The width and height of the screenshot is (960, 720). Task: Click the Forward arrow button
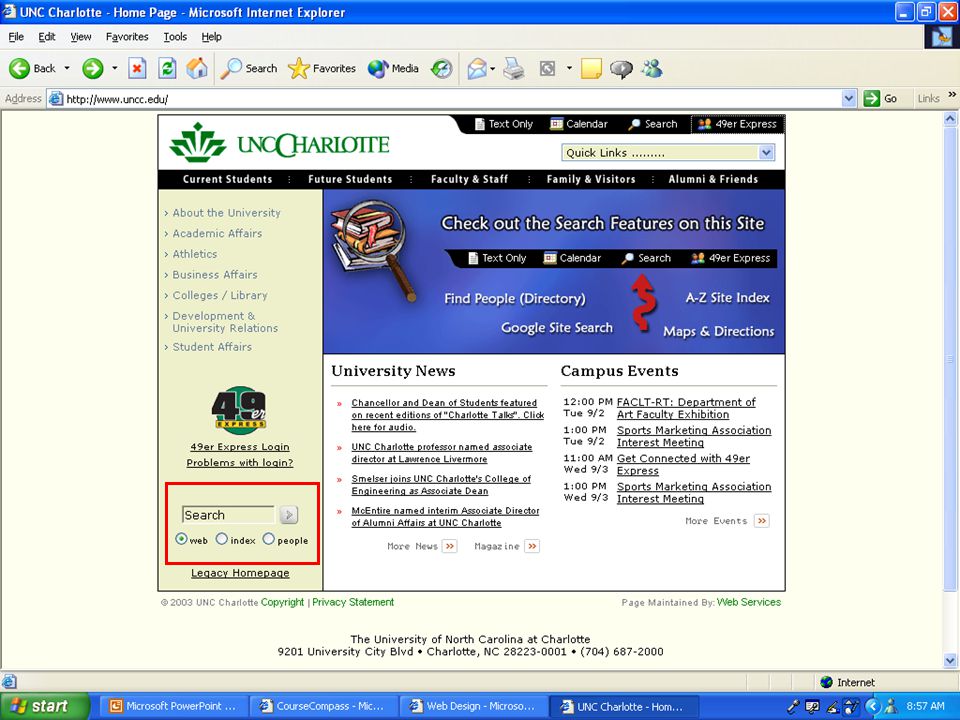(92, 68)
